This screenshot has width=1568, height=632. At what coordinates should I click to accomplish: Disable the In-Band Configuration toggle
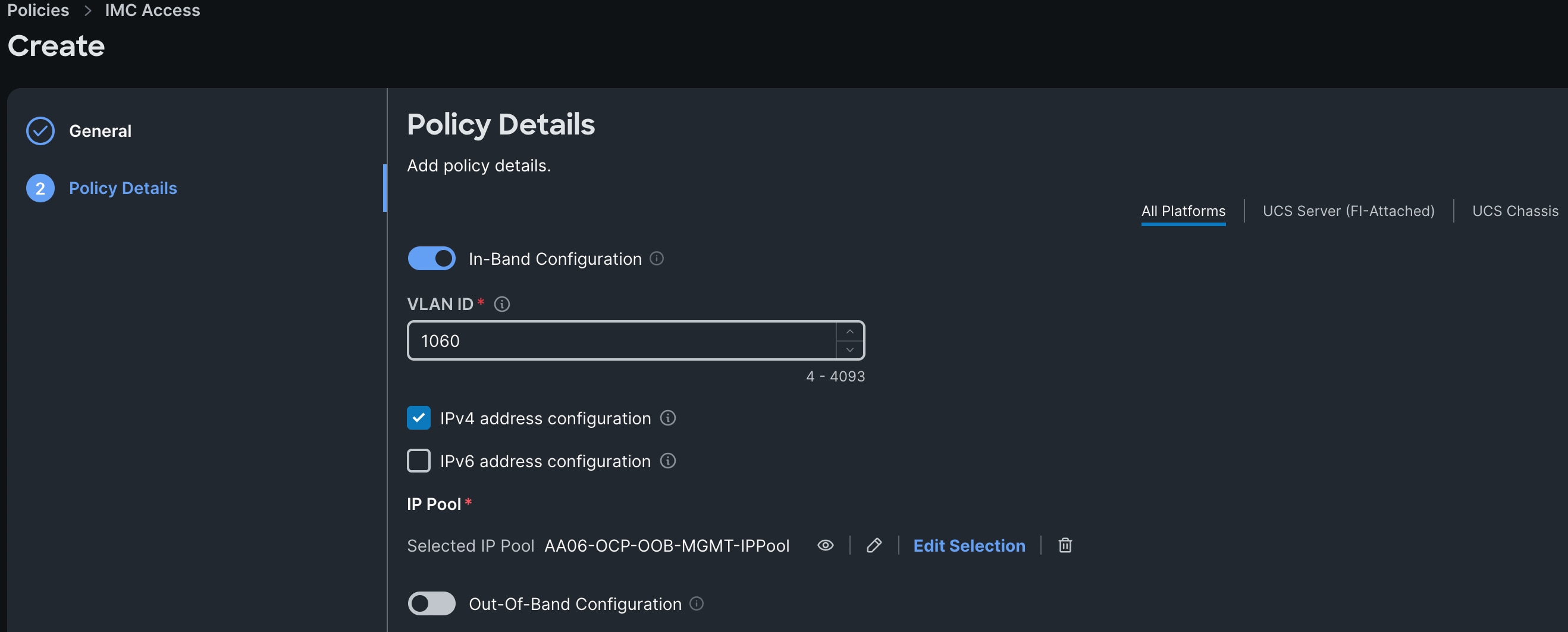coord(432,258)
